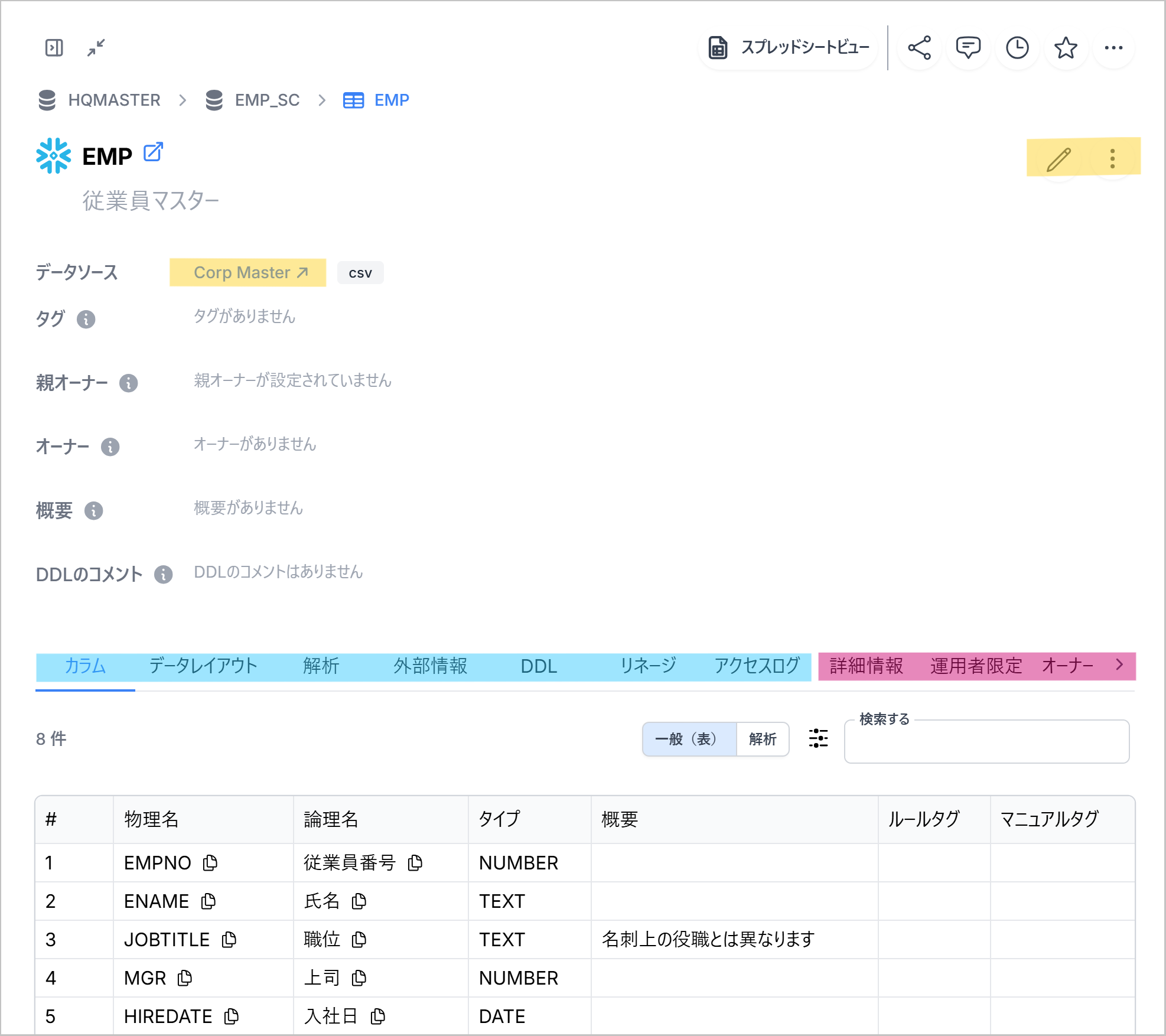Click the 論理名 column header

click(381, 820)
